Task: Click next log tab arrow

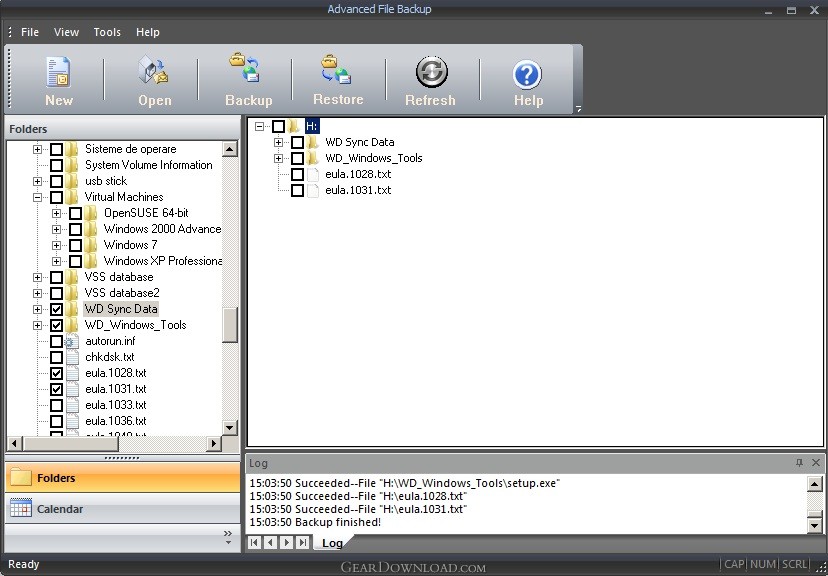Action: tap(286, 542)
